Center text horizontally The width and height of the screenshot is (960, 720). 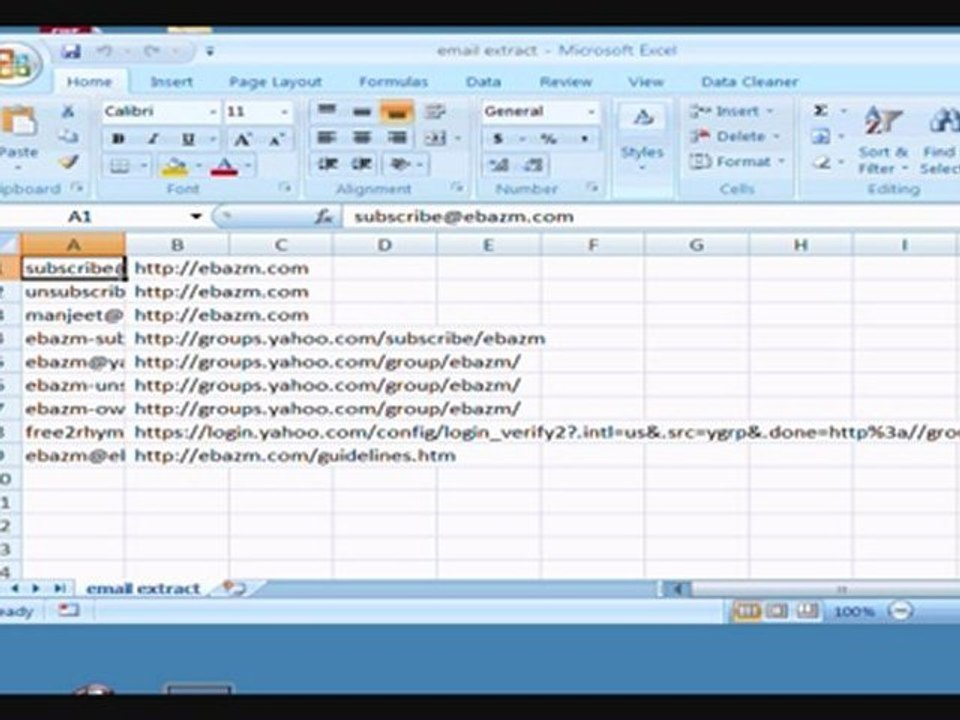[362, 138]
